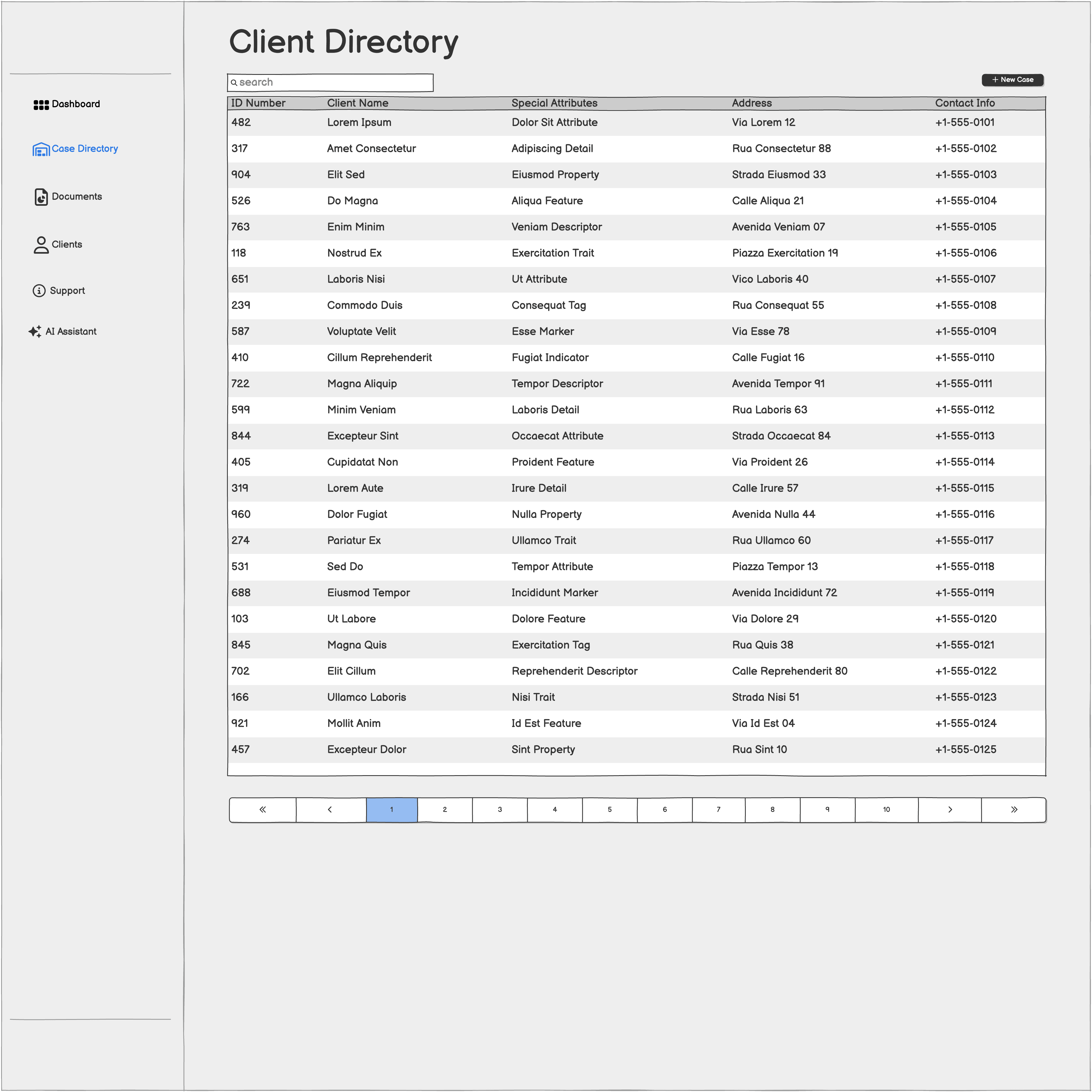The width and height of the screenshot is (1092, 1092).
Task: Click the magnifier icon in search box
Action: tap(234, 82)
